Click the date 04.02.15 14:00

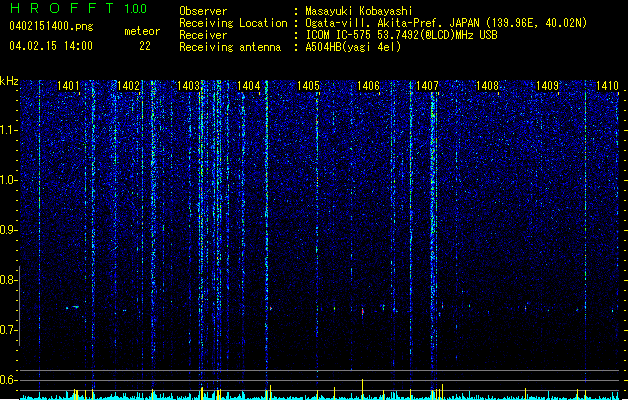pos(51,46)
